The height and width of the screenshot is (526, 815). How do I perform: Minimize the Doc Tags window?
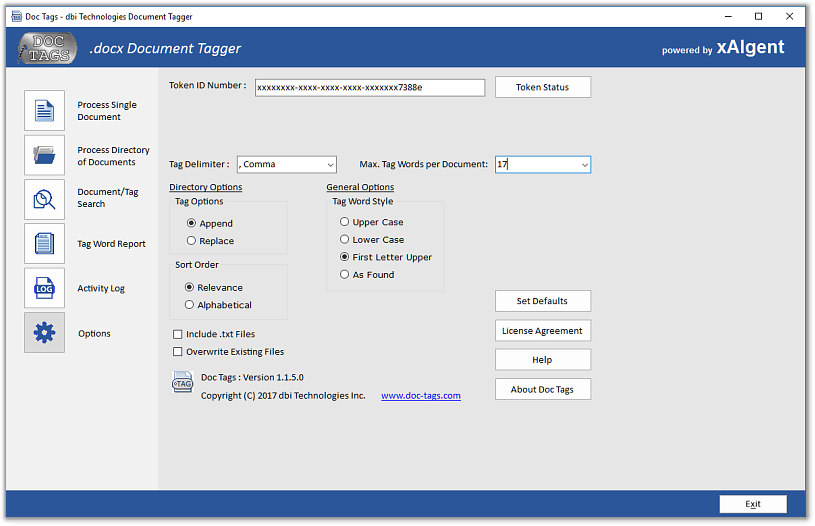(x=728, y=16)
